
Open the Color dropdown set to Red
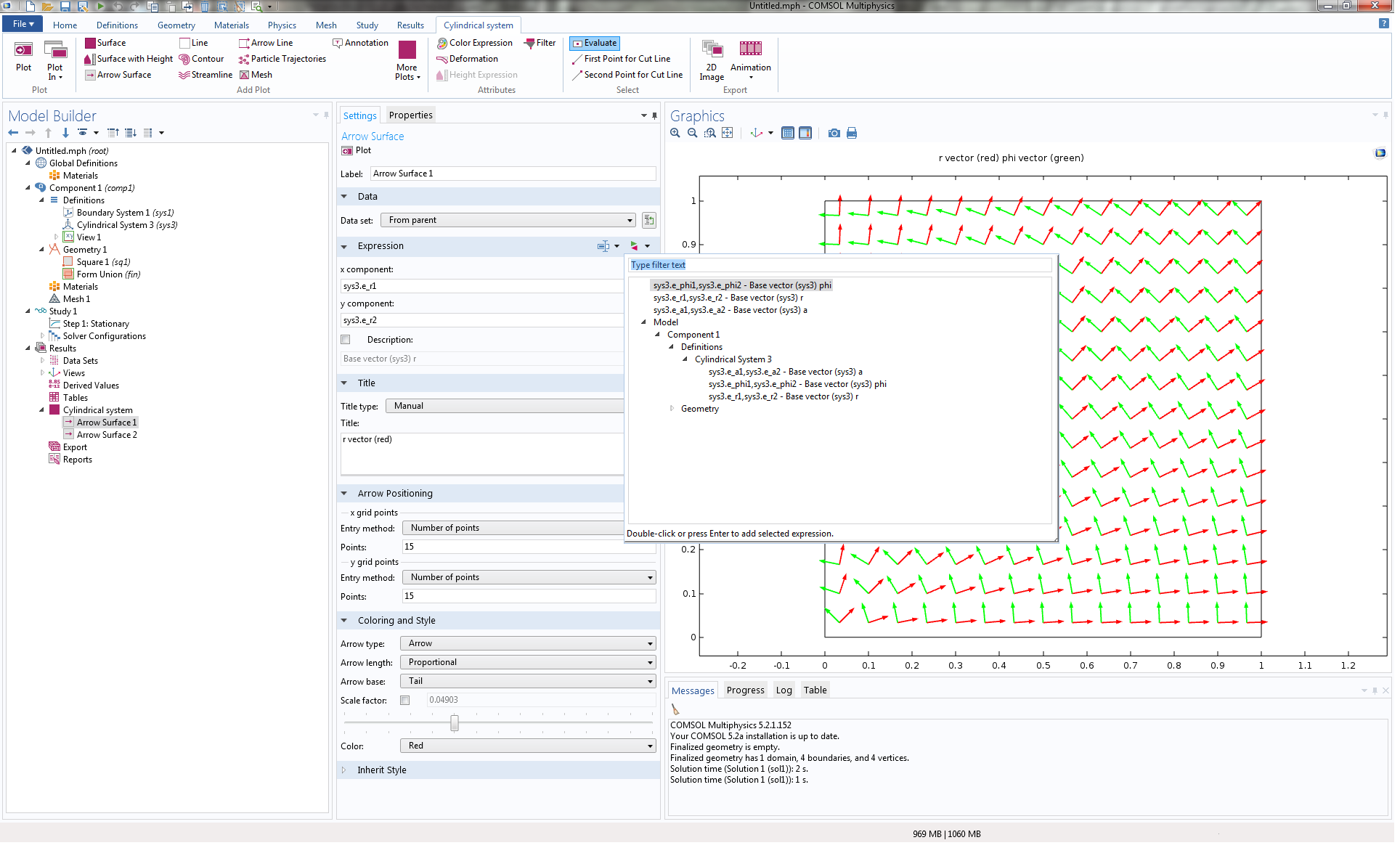[x=527, y=746]
